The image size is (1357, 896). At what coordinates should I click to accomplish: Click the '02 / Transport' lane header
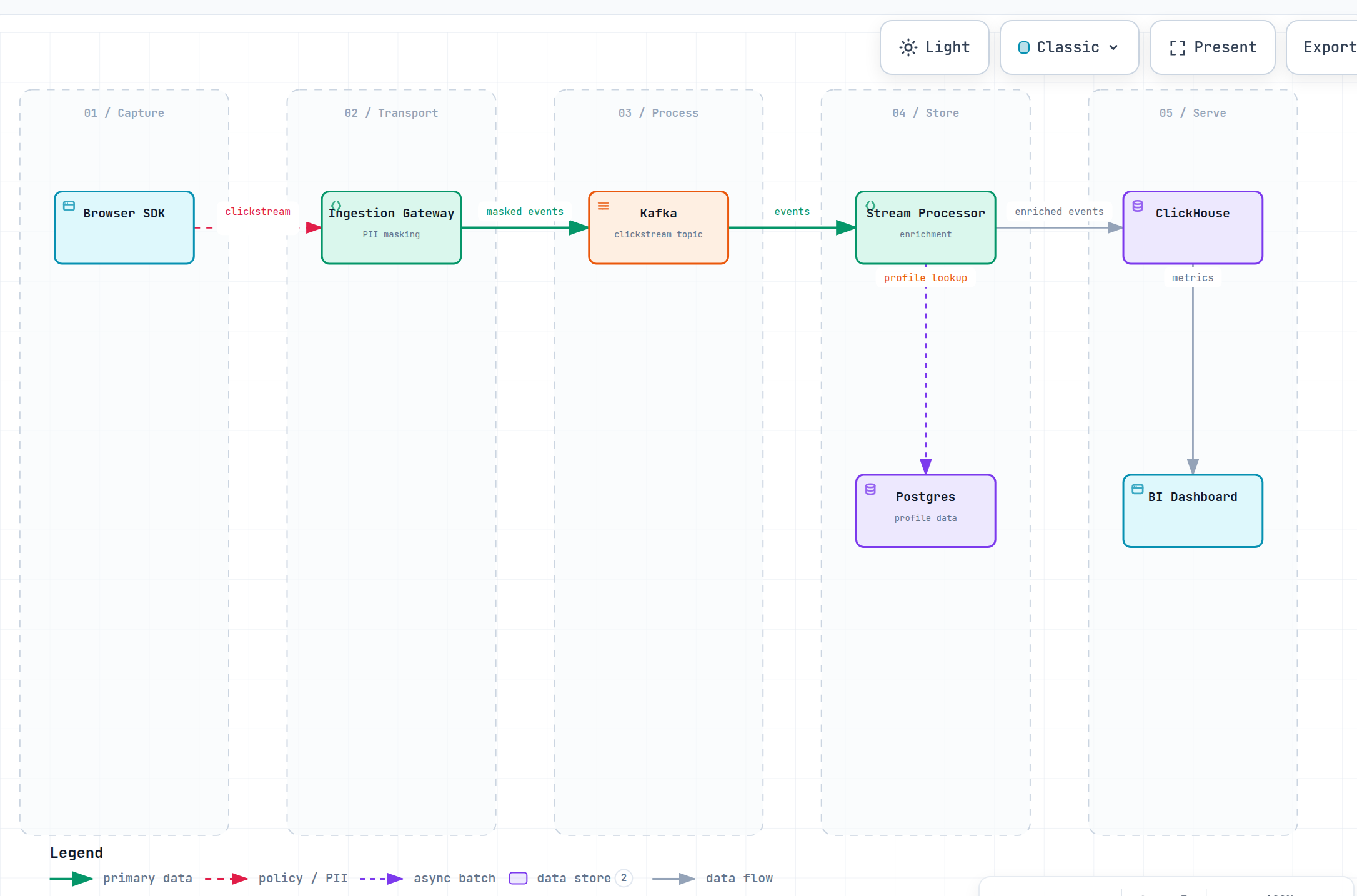click(x=392, y=113)
